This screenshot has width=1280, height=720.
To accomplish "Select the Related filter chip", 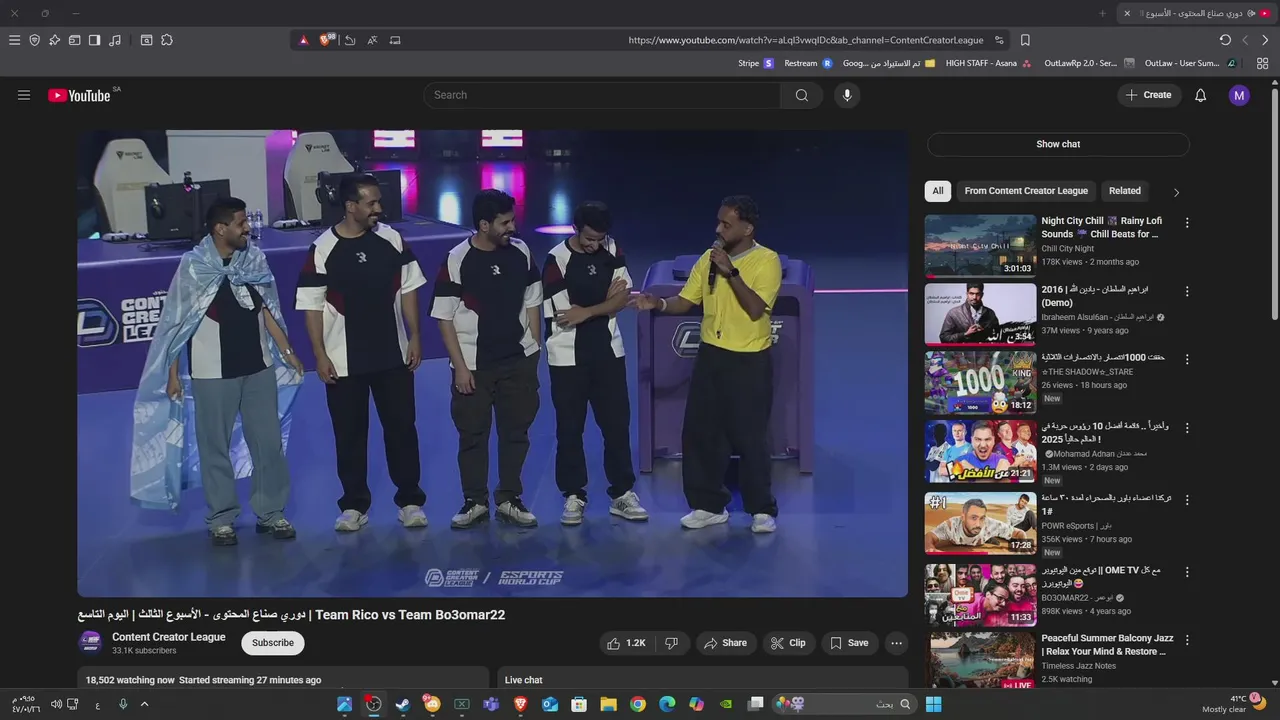I will pos(1124,191).
